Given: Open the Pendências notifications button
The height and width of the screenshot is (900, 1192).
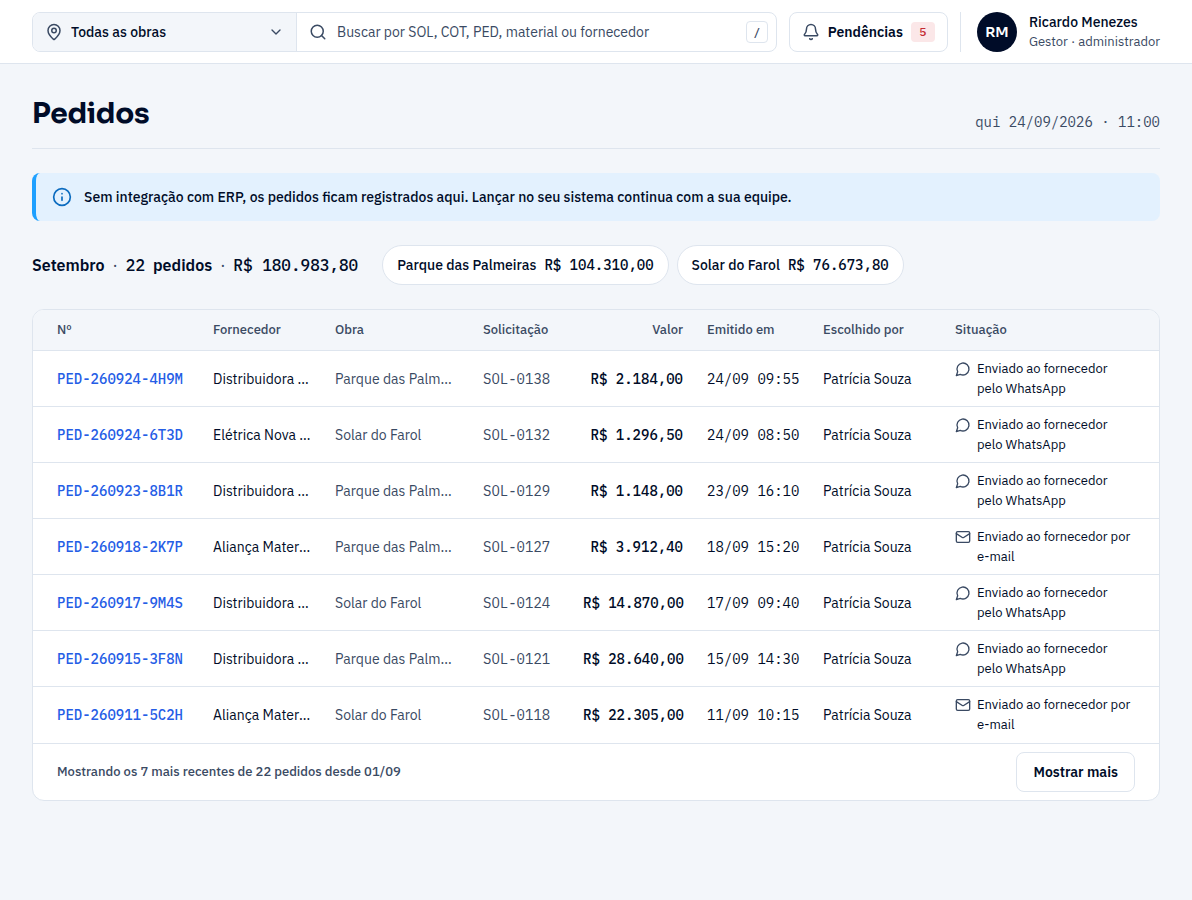Looking at the screenshot, I should click(x=868, y=32).
